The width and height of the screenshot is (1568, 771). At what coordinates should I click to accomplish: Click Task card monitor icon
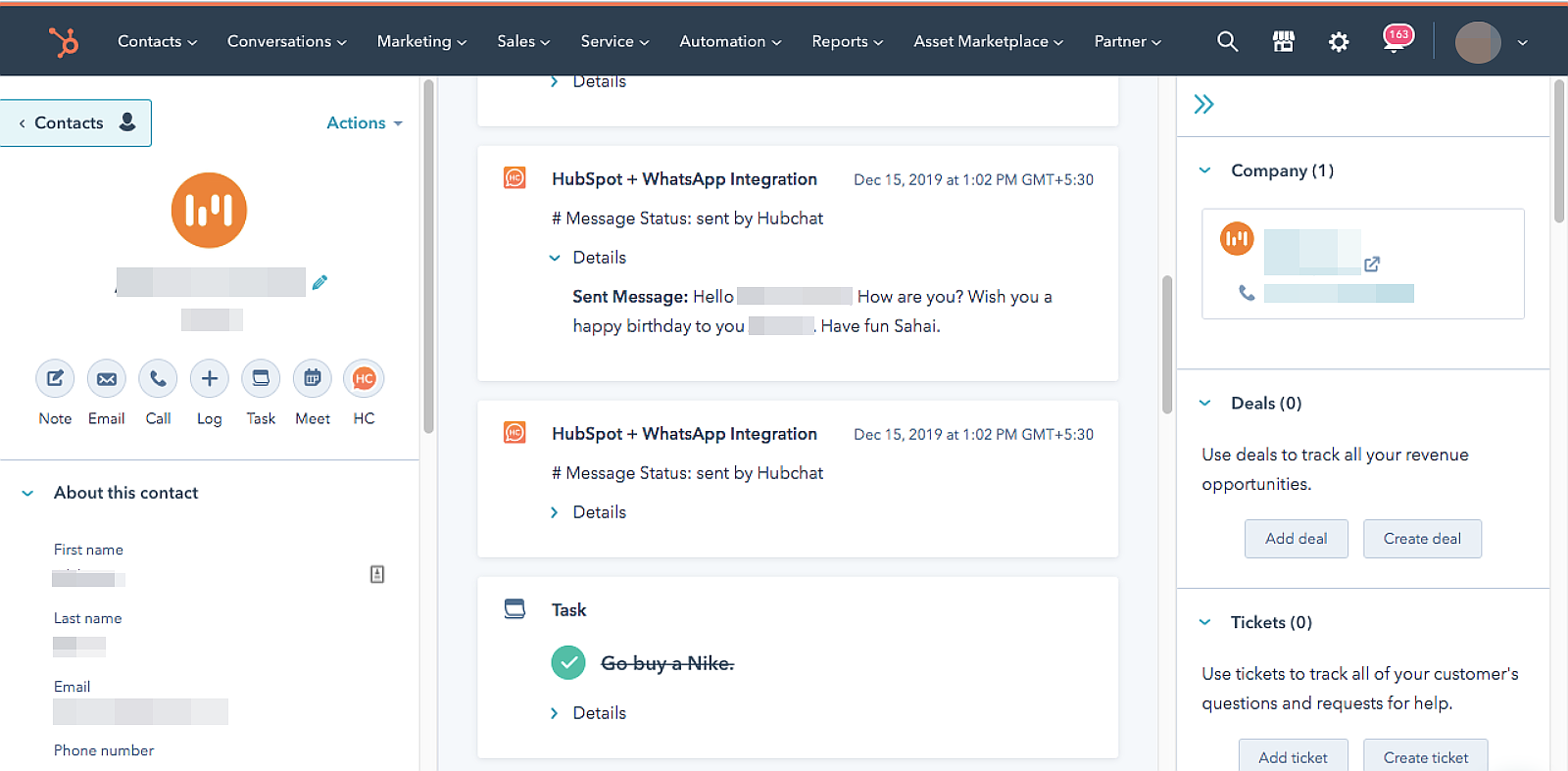[514, 608]
